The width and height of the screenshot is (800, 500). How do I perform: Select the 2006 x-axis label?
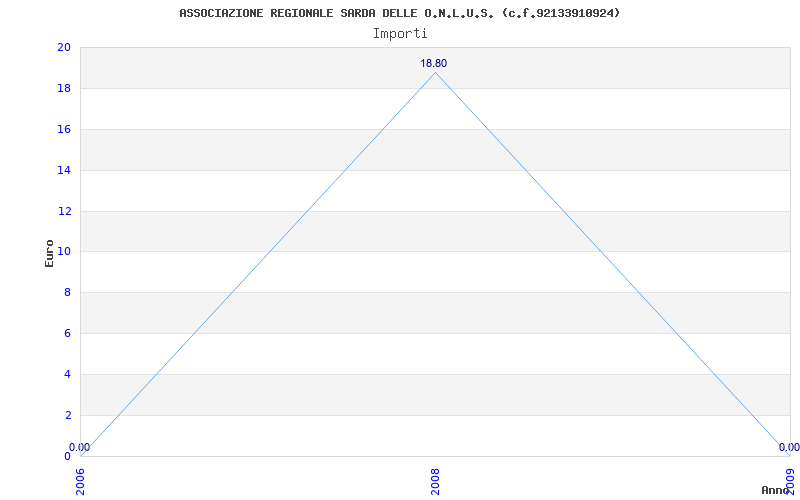click(81, 482)
